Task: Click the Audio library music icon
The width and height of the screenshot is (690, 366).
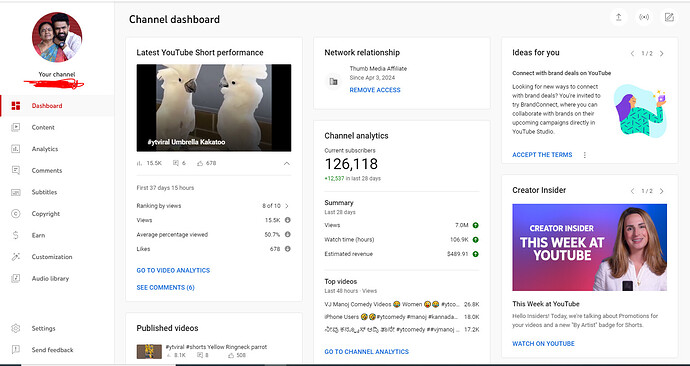Action: (x=16, y=278)
